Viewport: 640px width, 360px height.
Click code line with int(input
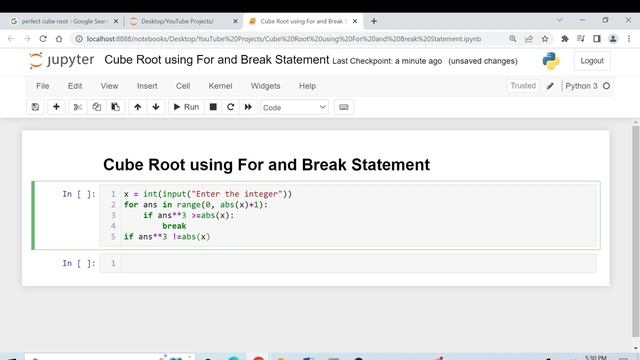click(208, 194)
